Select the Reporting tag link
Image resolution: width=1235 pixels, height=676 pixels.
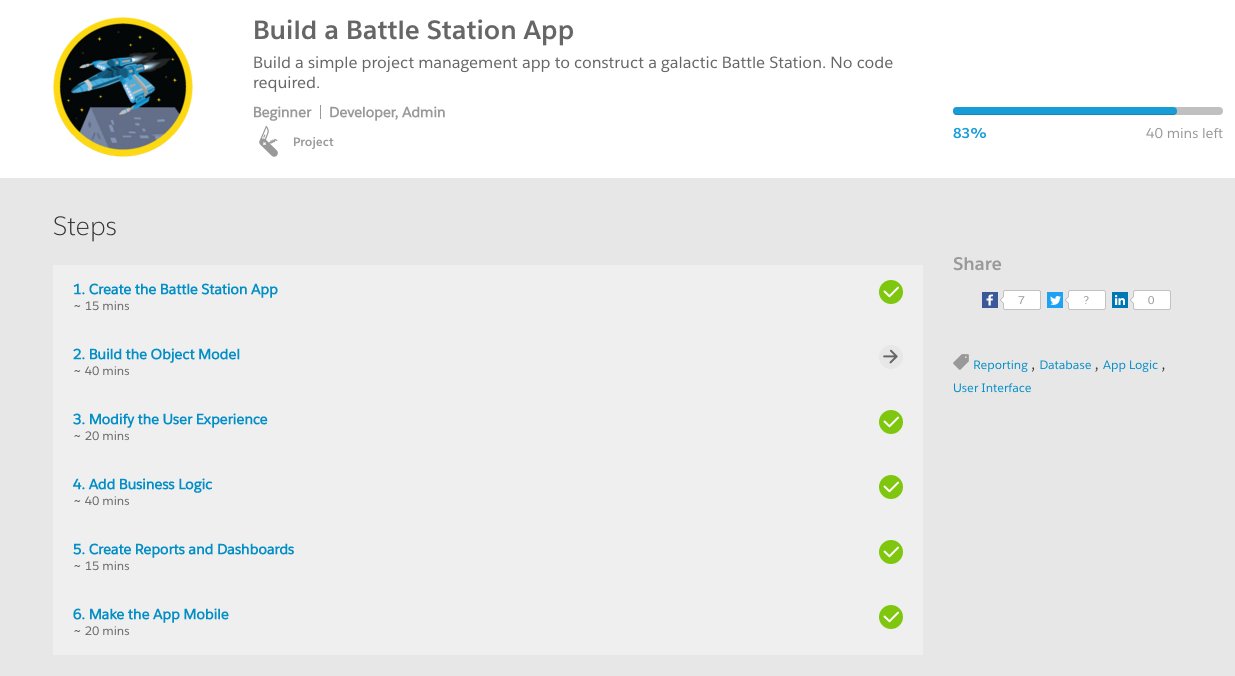1000,366
